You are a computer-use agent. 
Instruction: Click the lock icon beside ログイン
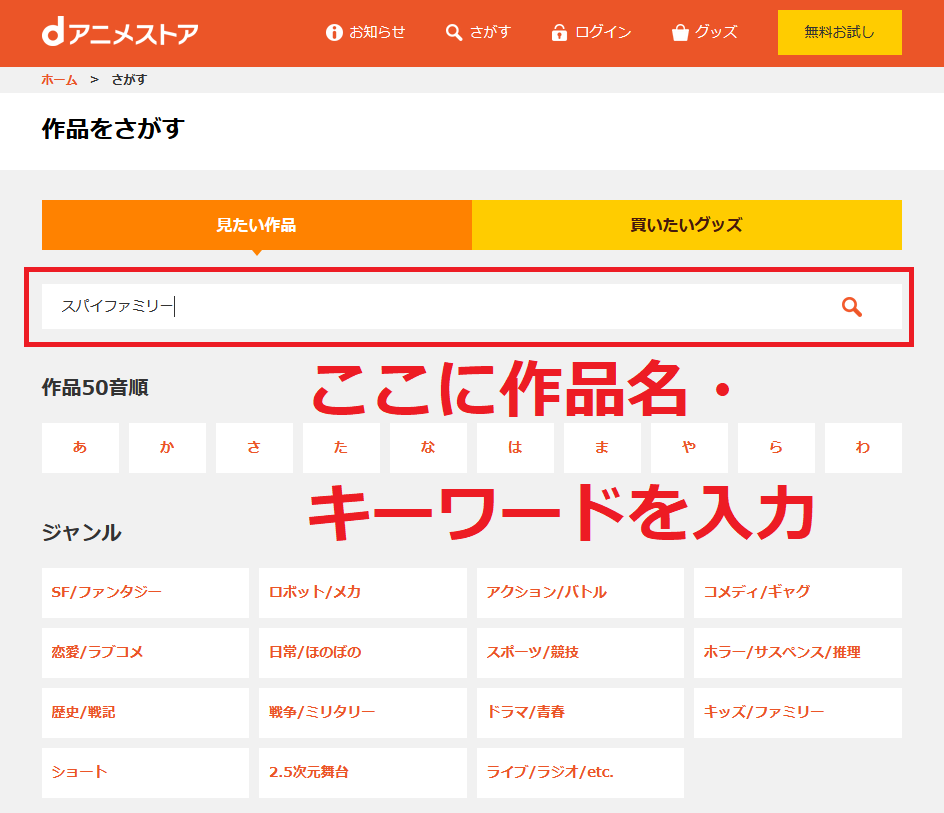(x=559, y=33)
